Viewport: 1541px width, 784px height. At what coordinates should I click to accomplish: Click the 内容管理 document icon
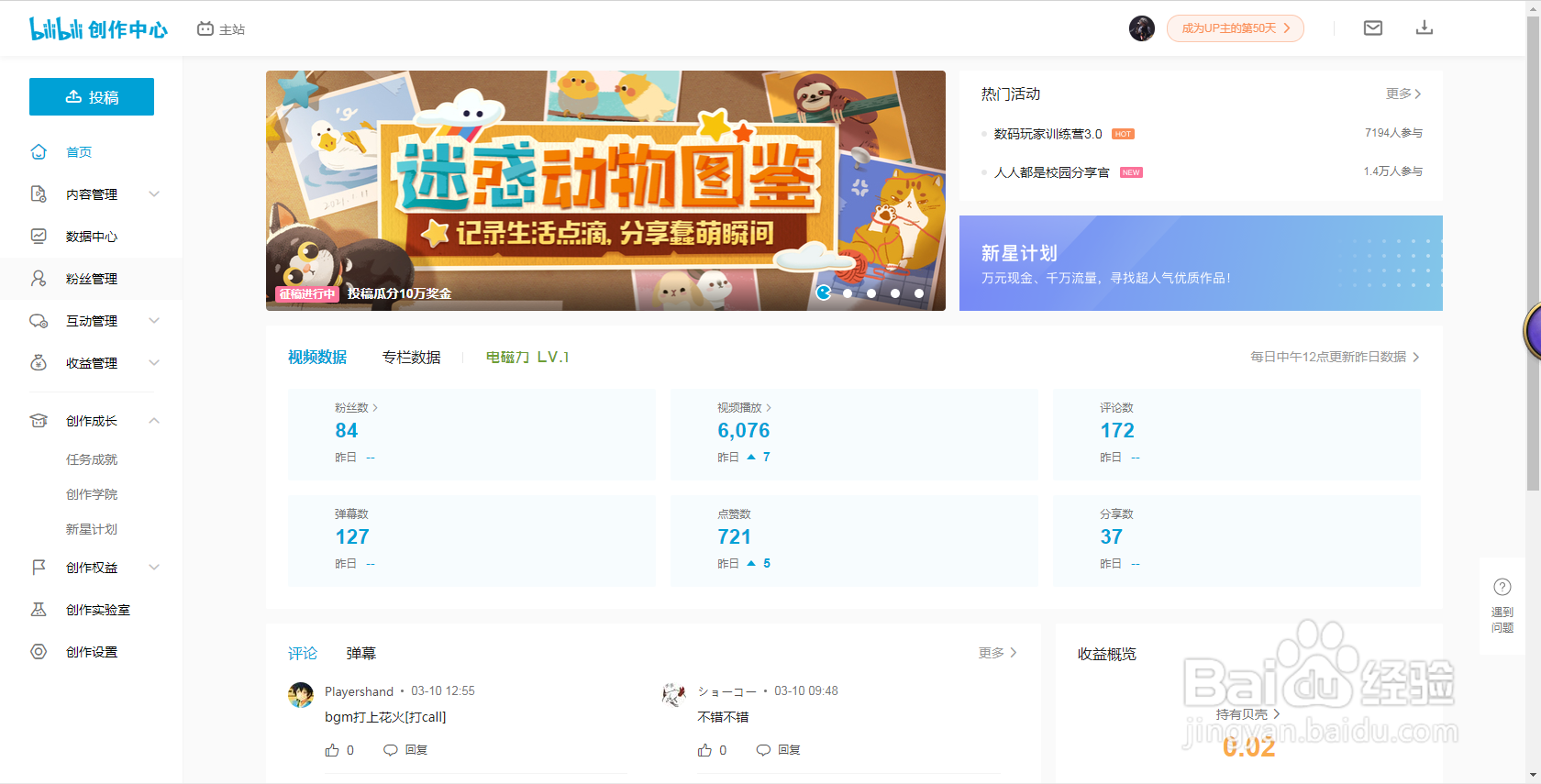click(39, 194)
